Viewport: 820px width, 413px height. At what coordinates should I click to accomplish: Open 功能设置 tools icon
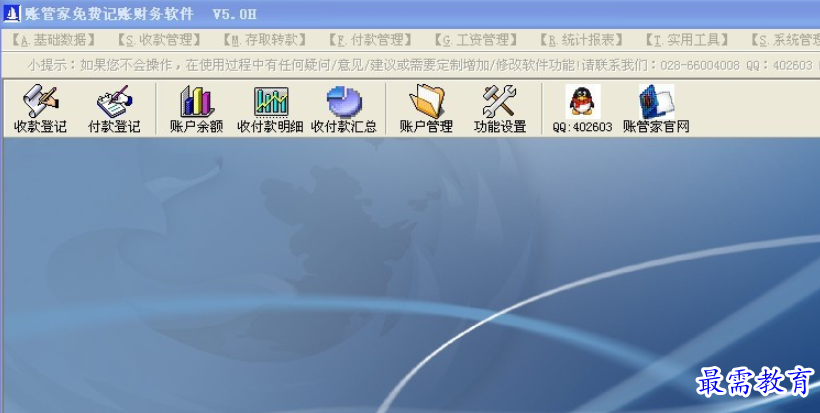(500, 109)
